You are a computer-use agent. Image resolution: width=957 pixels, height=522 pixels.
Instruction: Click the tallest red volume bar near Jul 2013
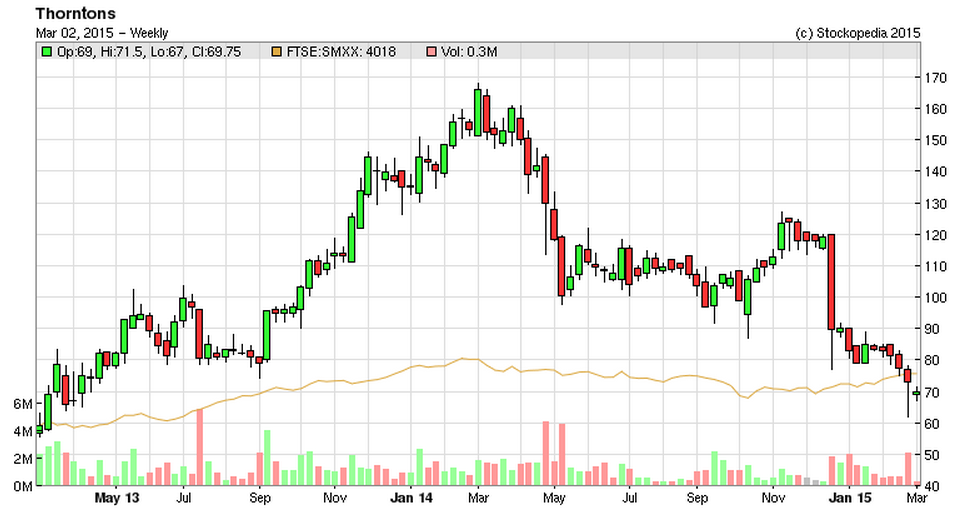(199, 447)
